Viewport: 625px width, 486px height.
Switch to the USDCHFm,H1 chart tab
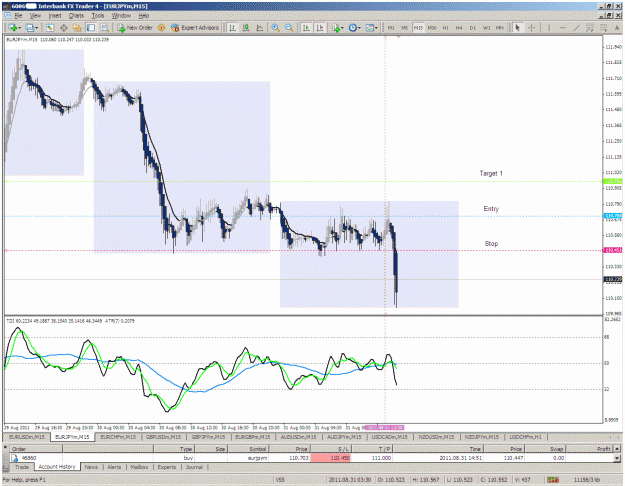pyautogui.click(x=525, y=437)
